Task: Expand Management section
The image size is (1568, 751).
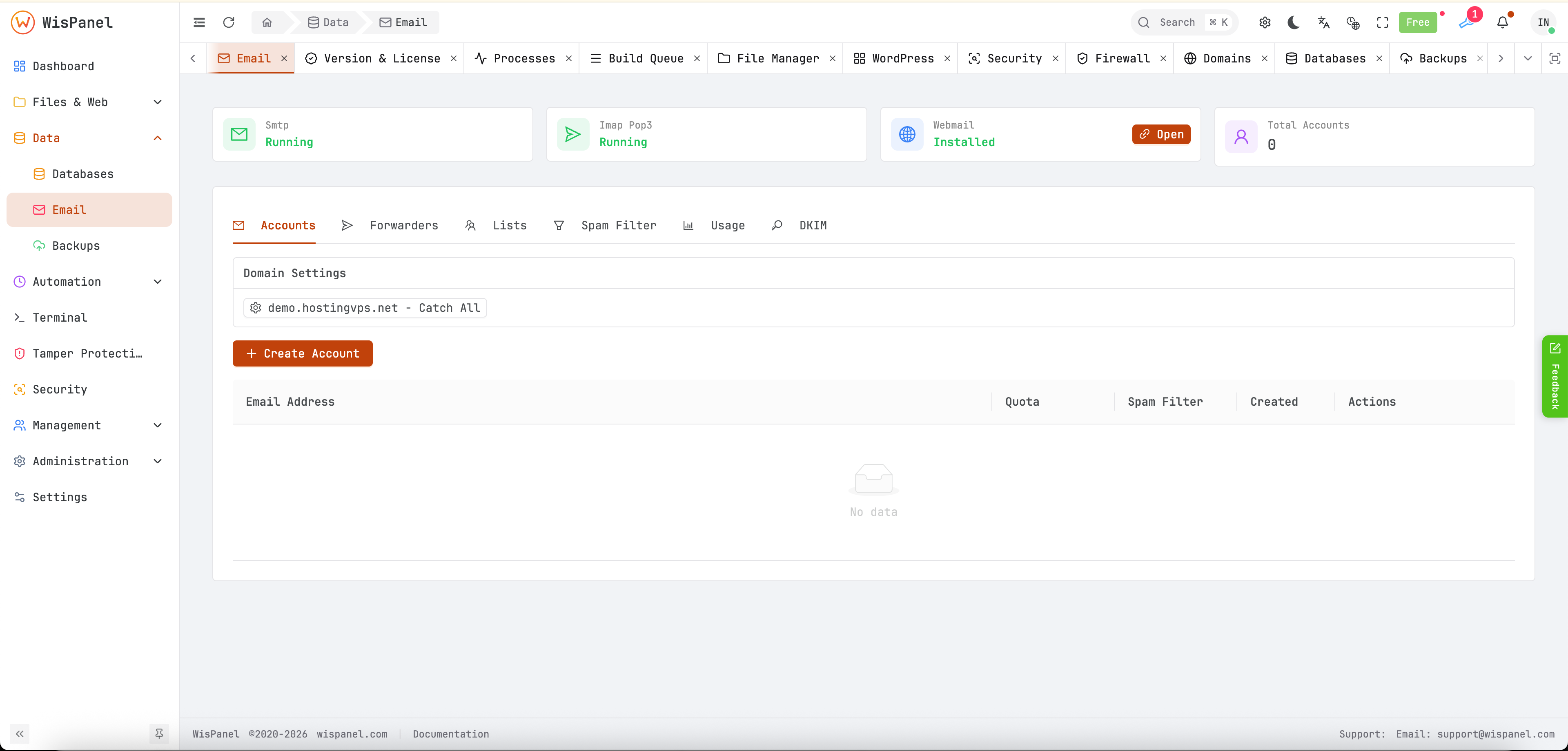Action: pyautogui.click(x=89, y=425)
